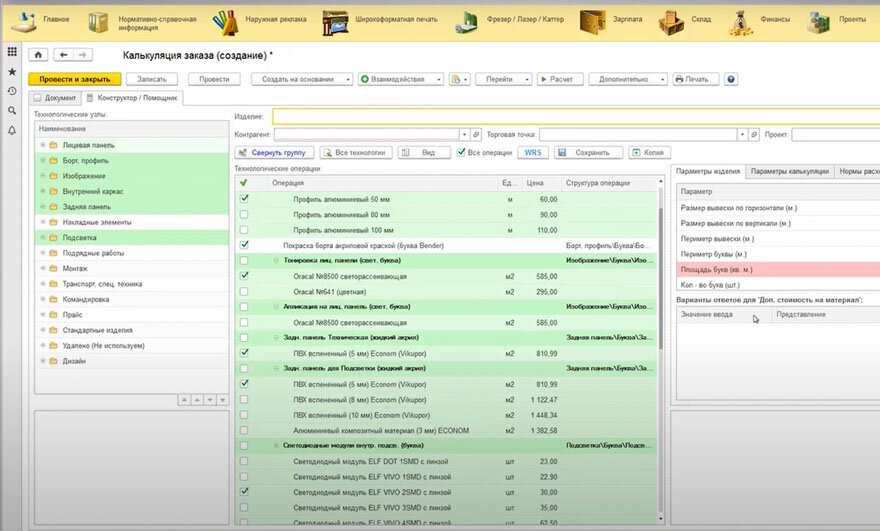
Task: Click open icon next to Контрагент field
Action: click(476, 135)
